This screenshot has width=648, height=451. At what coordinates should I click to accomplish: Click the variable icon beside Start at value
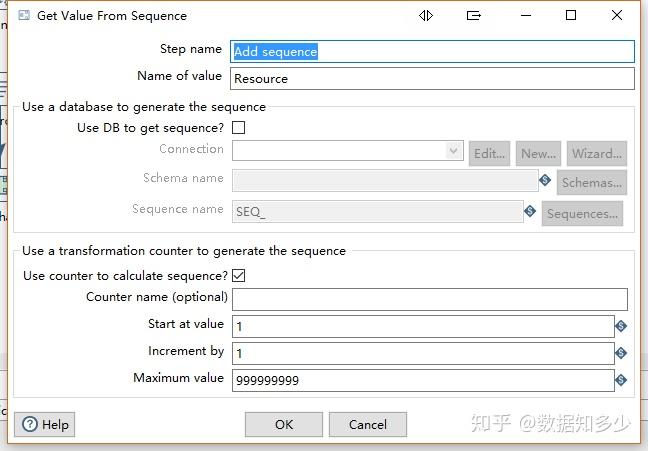click(x=621, y=326)
